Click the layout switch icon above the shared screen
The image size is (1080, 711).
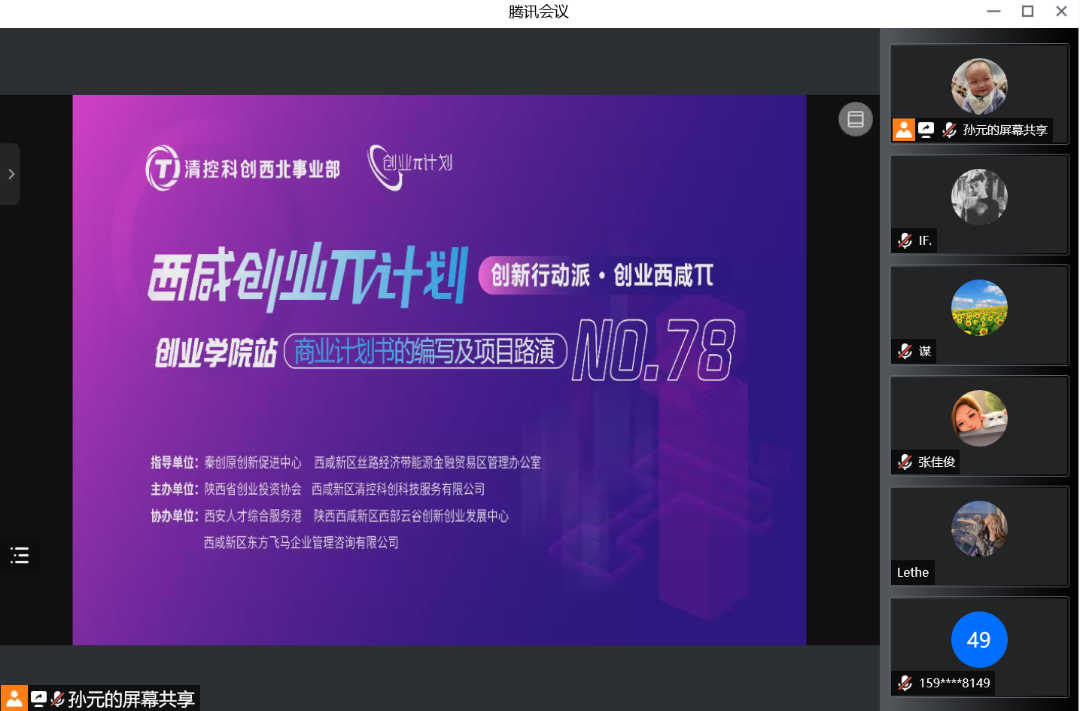[x=855, y=118]
